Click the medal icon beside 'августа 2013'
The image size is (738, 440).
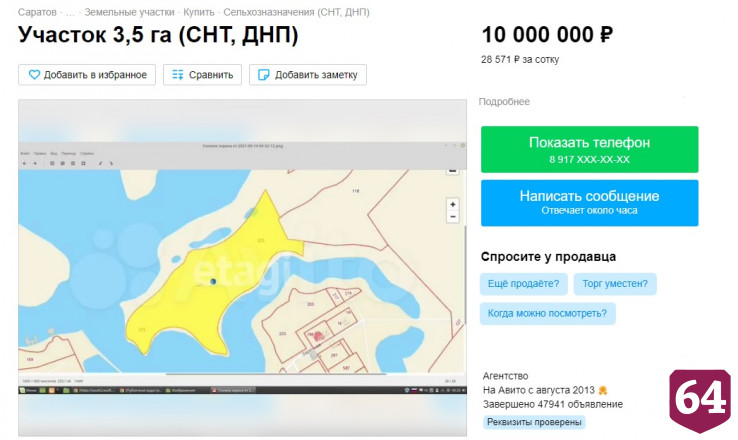pyautogui.click(x=602, y=390)
